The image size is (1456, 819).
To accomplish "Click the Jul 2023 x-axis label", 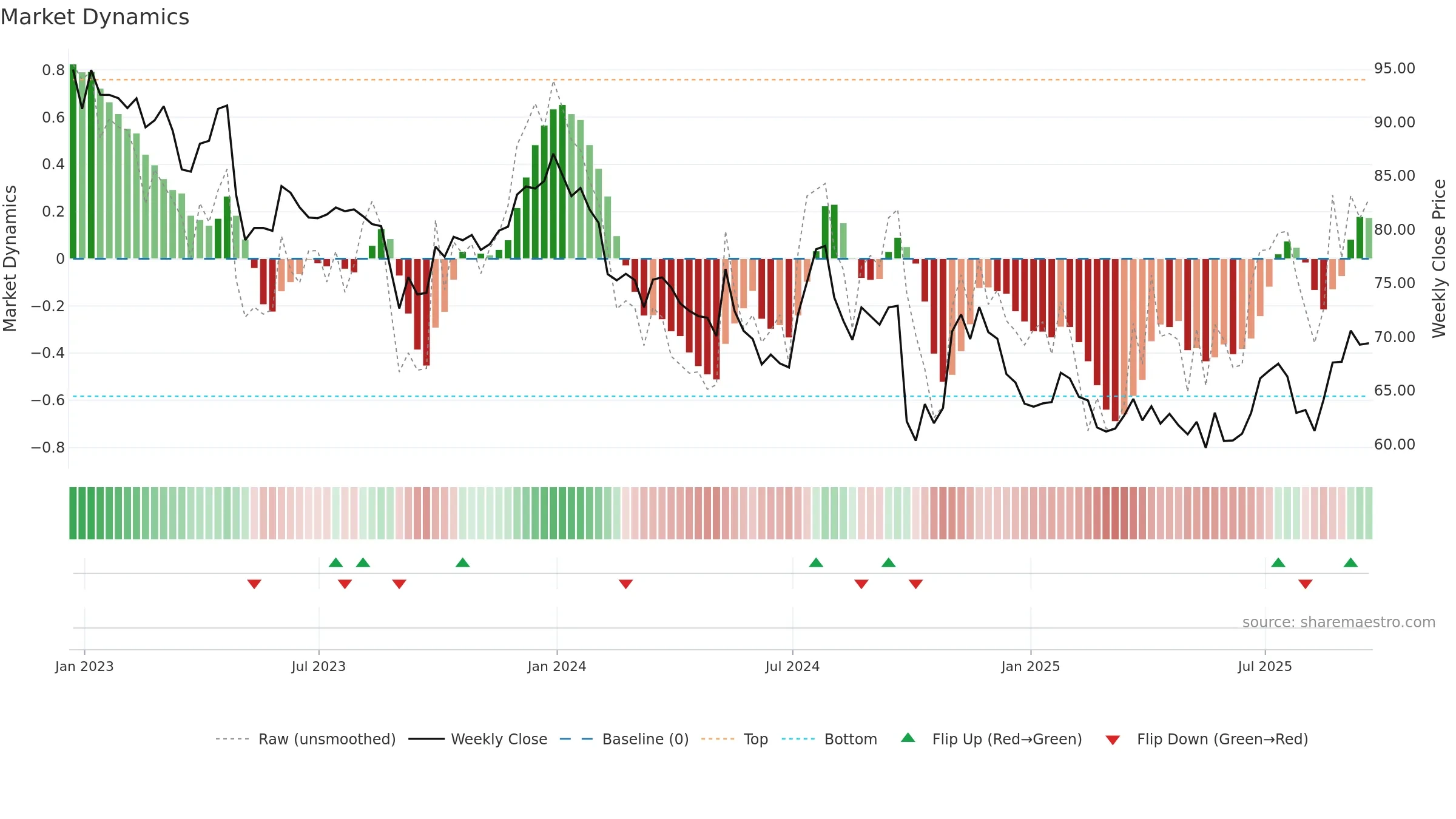I will click(x=318, y=666).
